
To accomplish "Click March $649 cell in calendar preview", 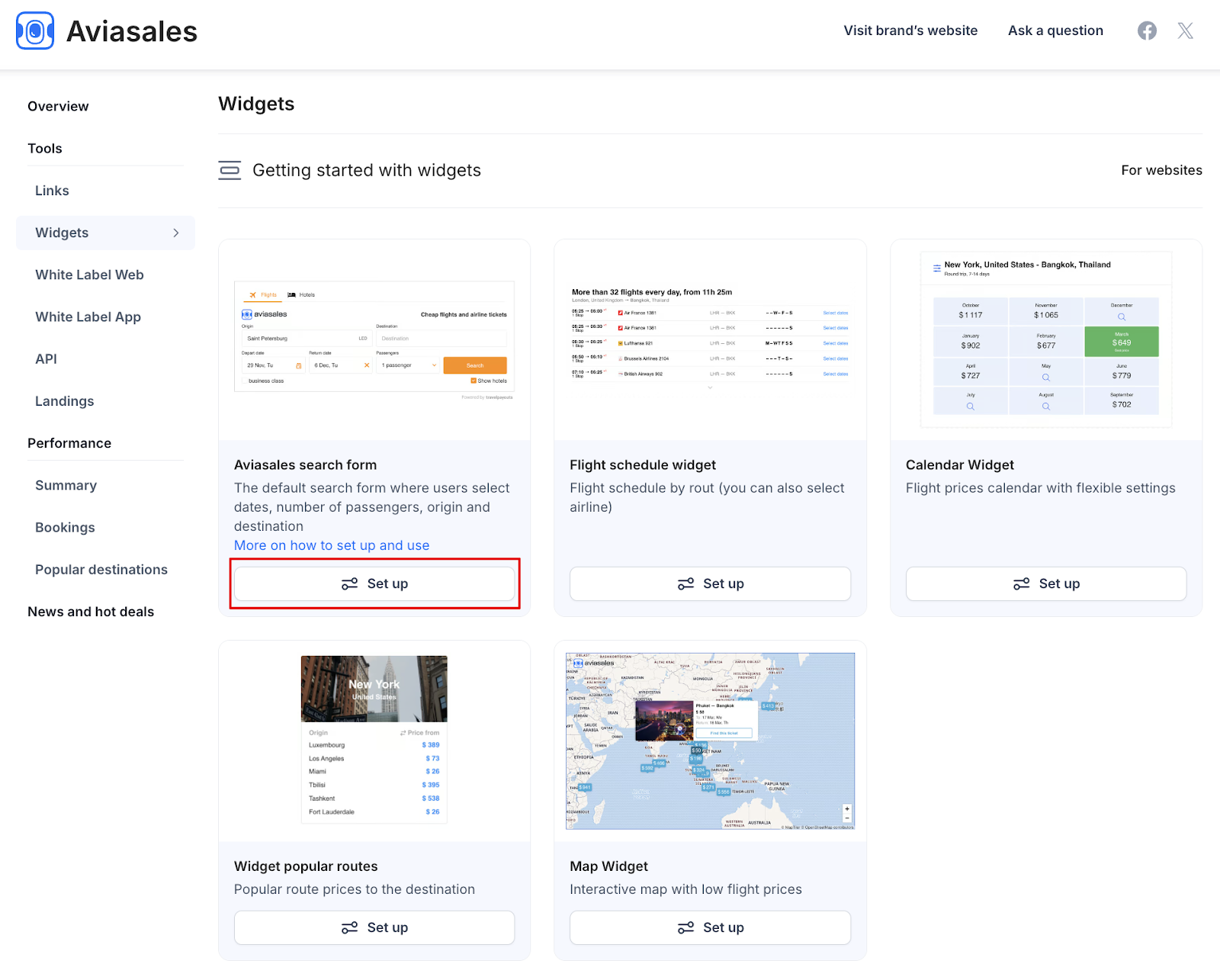I will pos(1122,342).
